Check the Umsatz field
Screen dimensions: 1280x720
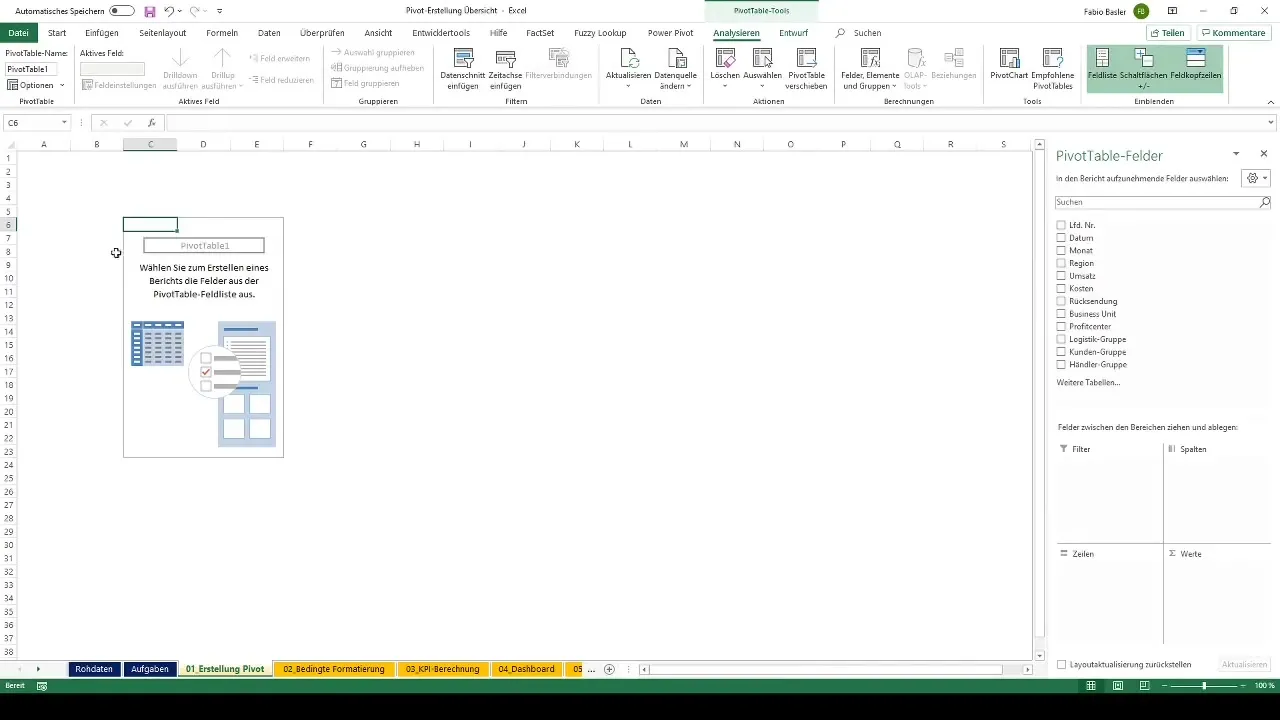1061,276
